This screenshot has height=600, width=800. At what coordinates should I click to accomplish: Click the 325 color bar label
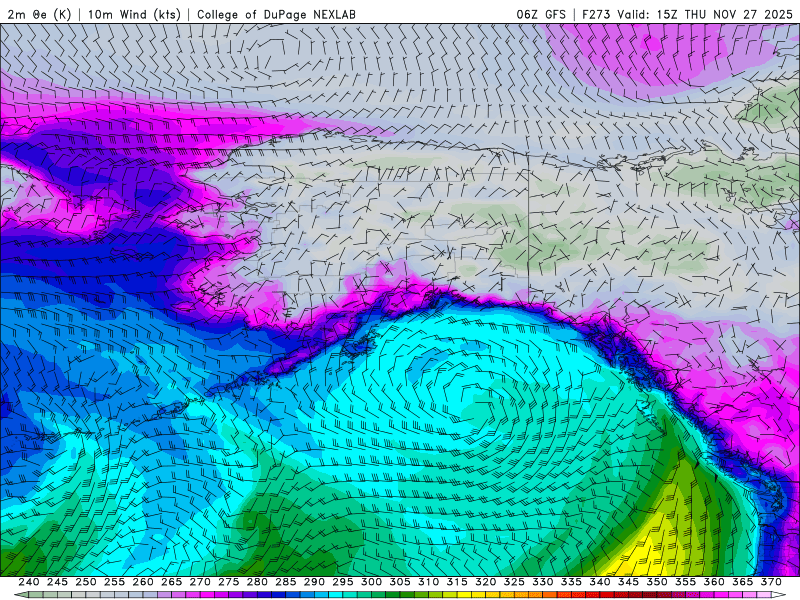pyautogui.click(x=514, y=582)
